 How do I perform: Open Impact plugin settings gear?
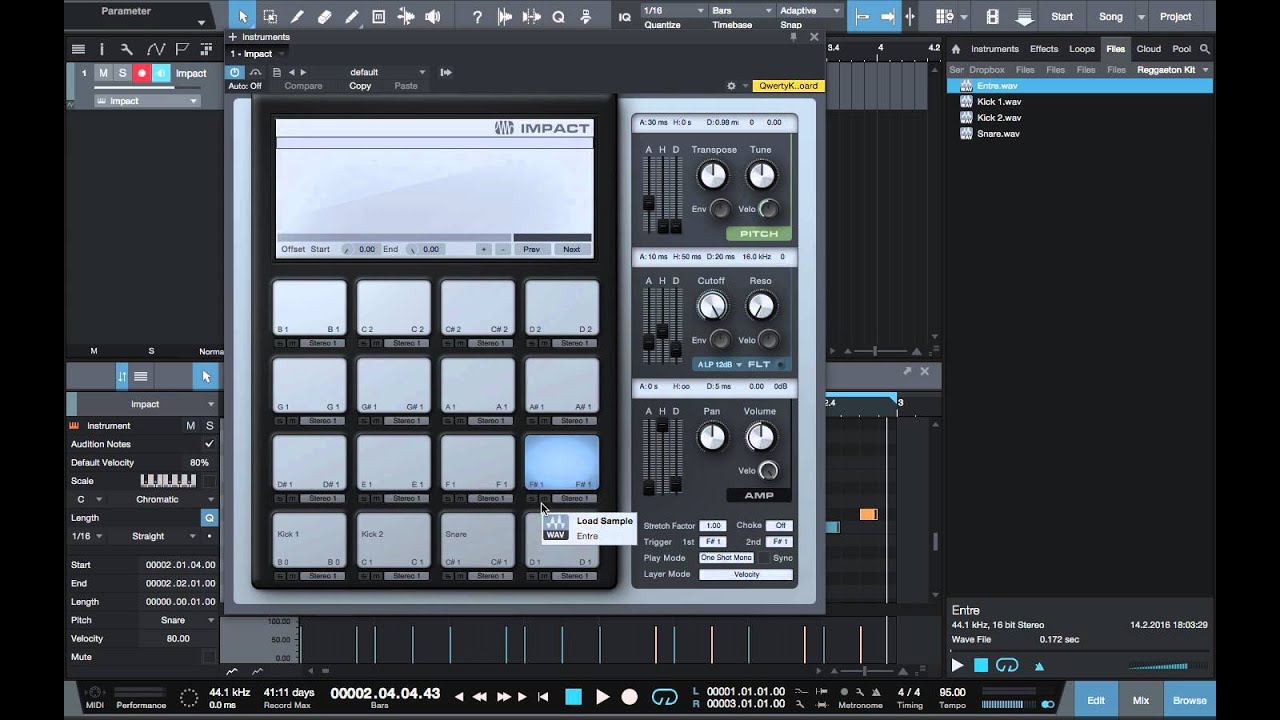tap(731, 86)
